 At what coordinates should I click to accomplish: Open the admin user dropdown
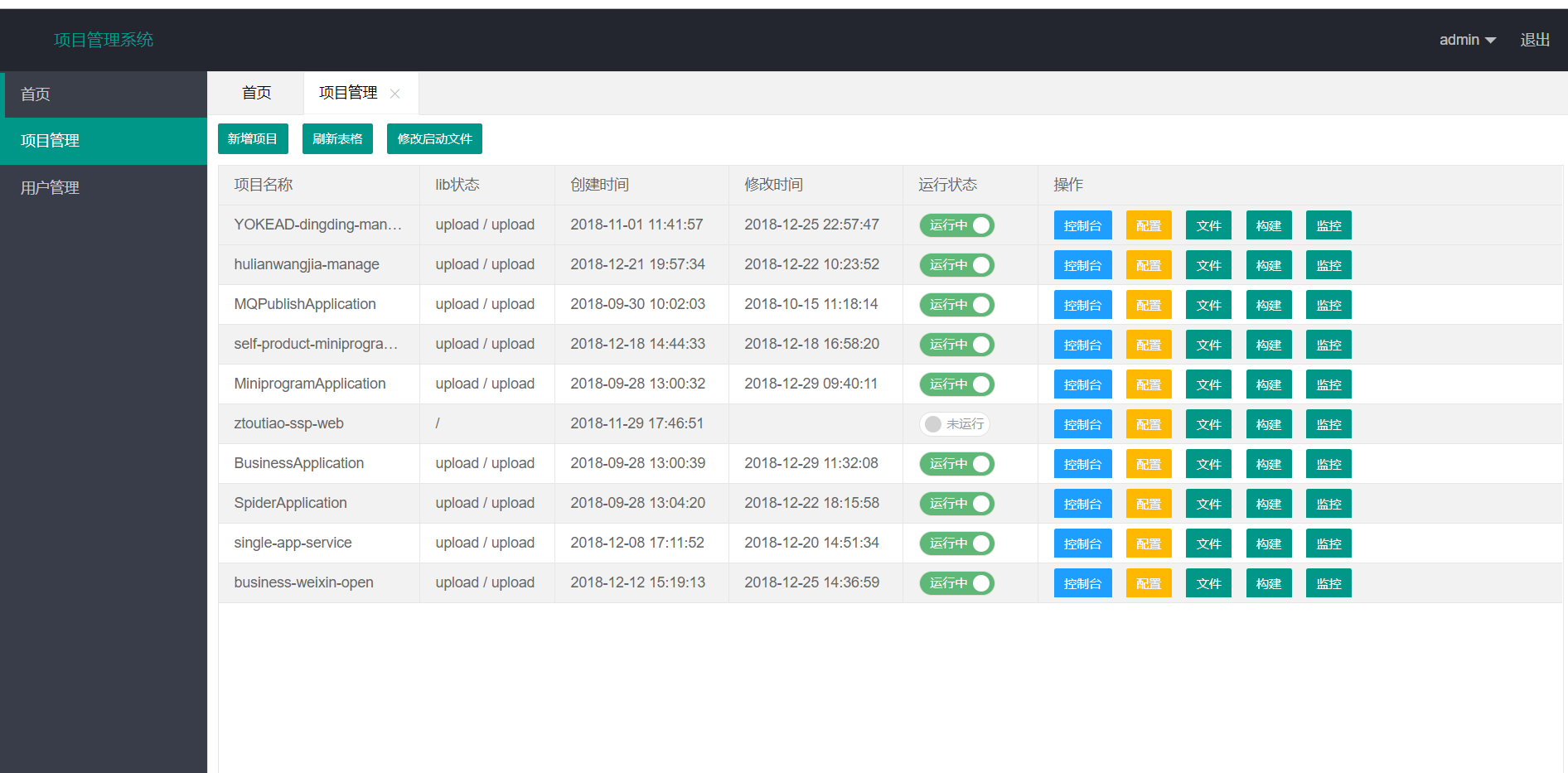click(1467, 40)
